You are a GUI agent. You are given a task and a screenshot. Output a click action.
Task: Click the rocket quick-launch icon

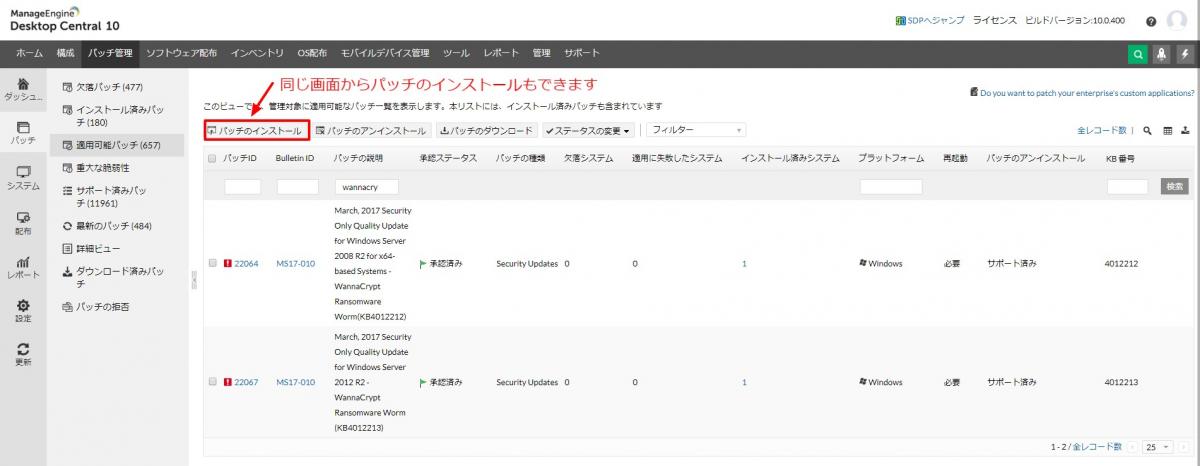pyautogui.click(x=1161, y=55)
